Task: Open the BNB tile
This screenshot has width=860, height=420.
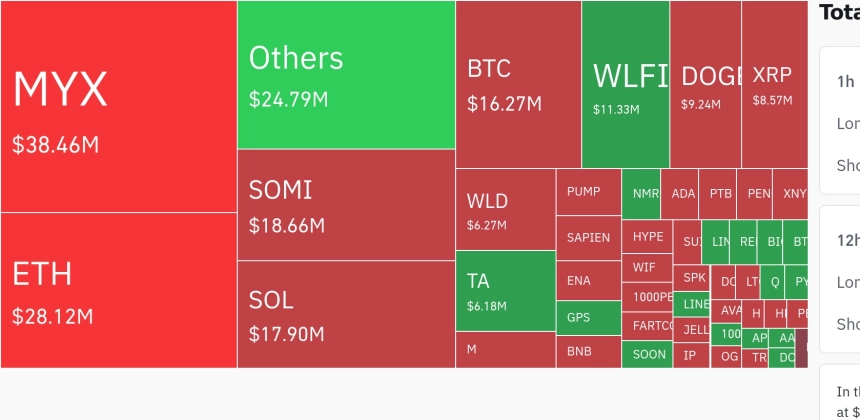Action: tap(589, 351)
